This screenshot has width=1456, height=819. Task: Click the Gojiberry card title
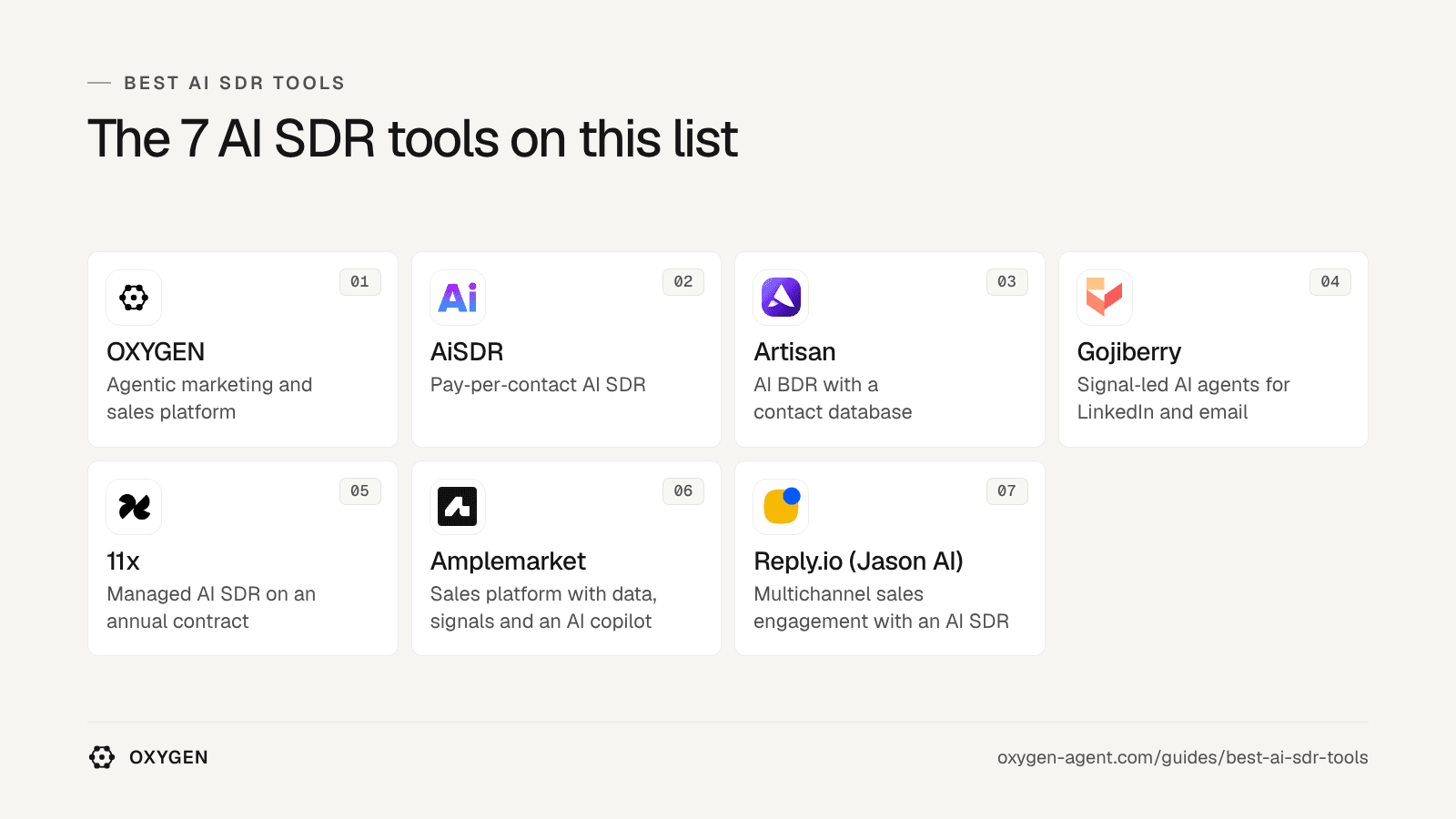click(1129, 352)
